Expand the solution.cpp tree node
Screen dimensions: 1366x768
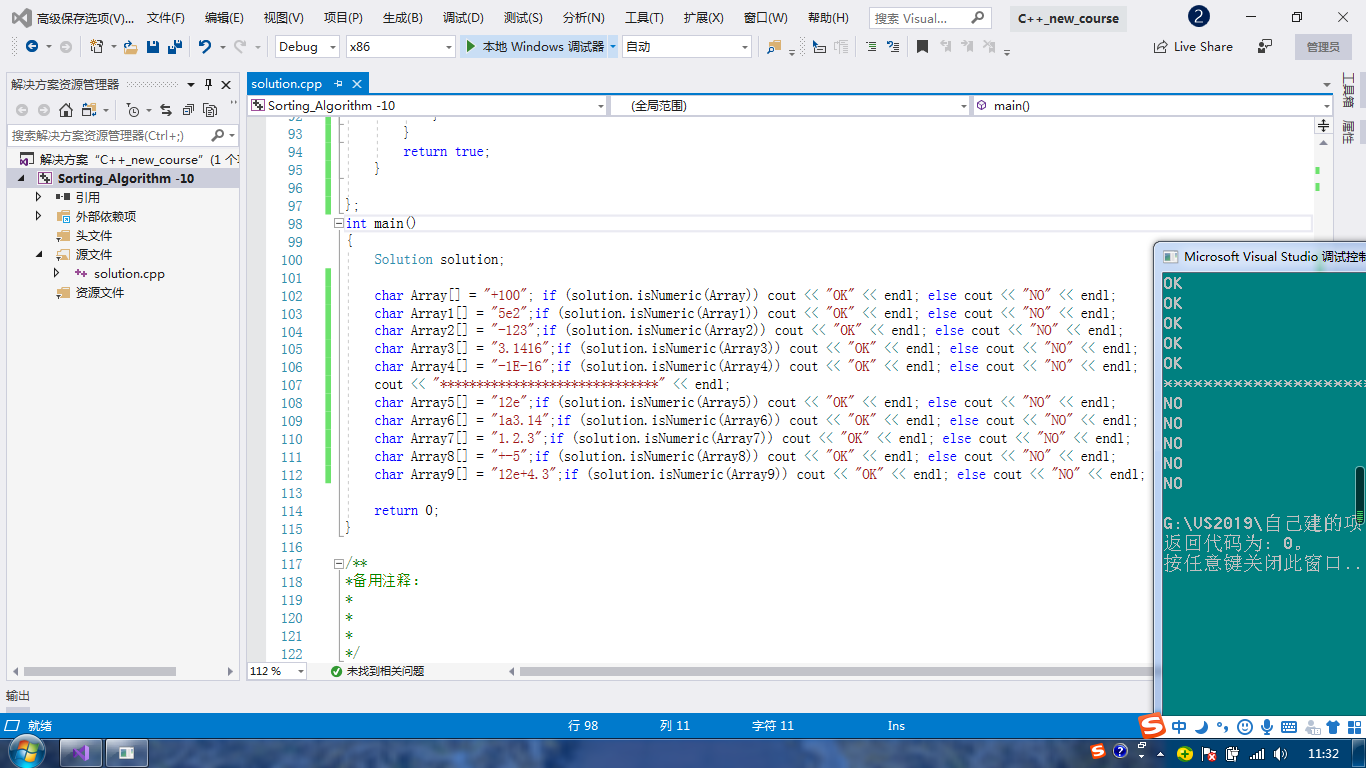pyautogui.click(x=57, y=273)
